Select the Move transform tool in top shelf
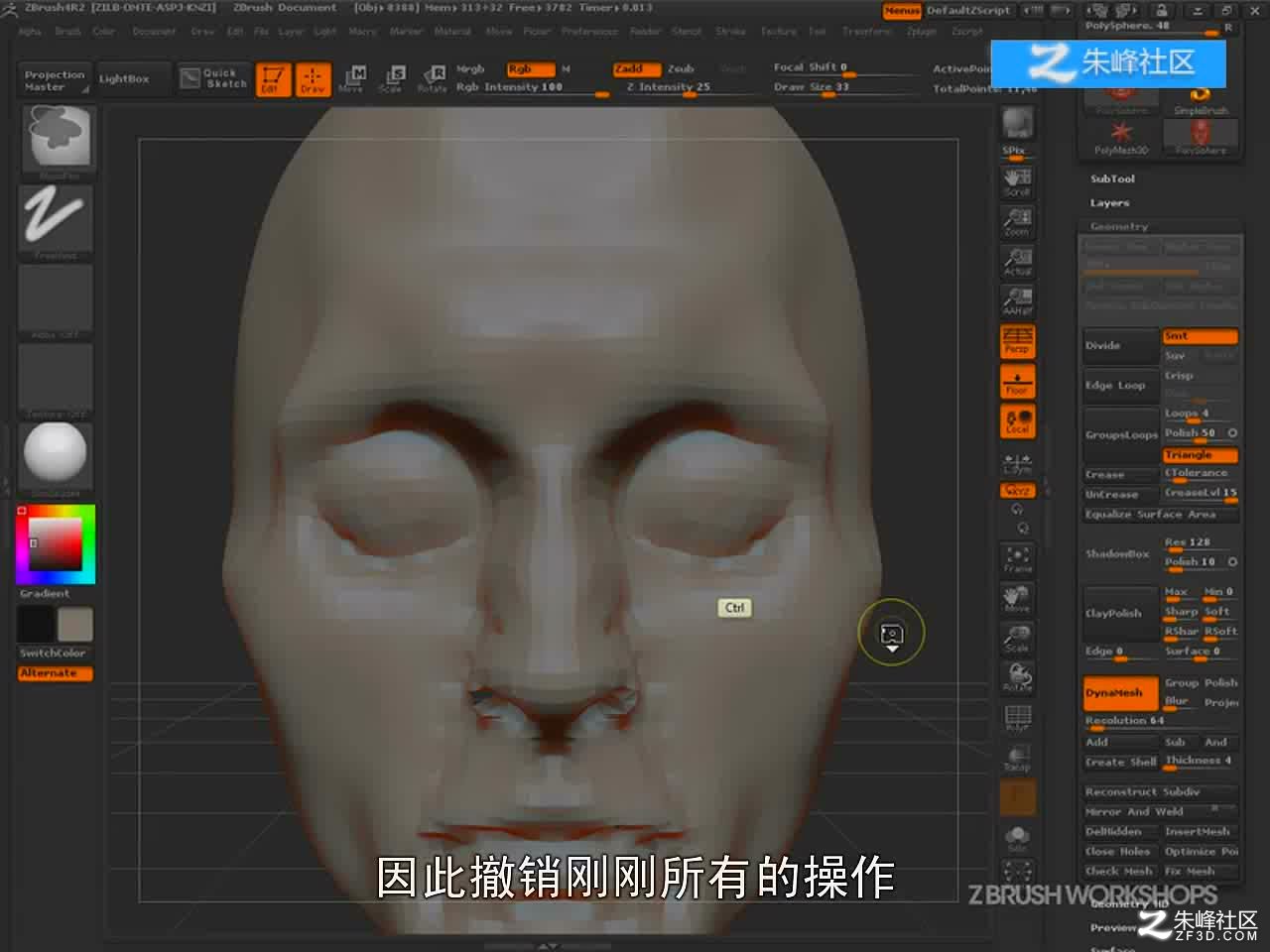The image size is (1270, 952). (x=351, y=78)
